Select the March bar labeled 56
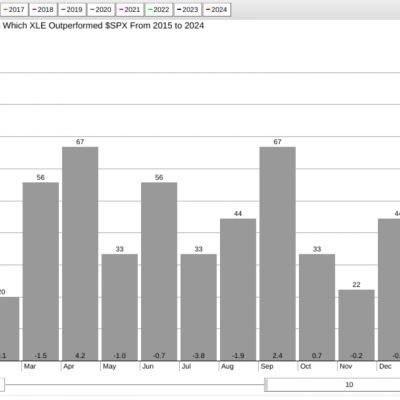 (41, 271)
